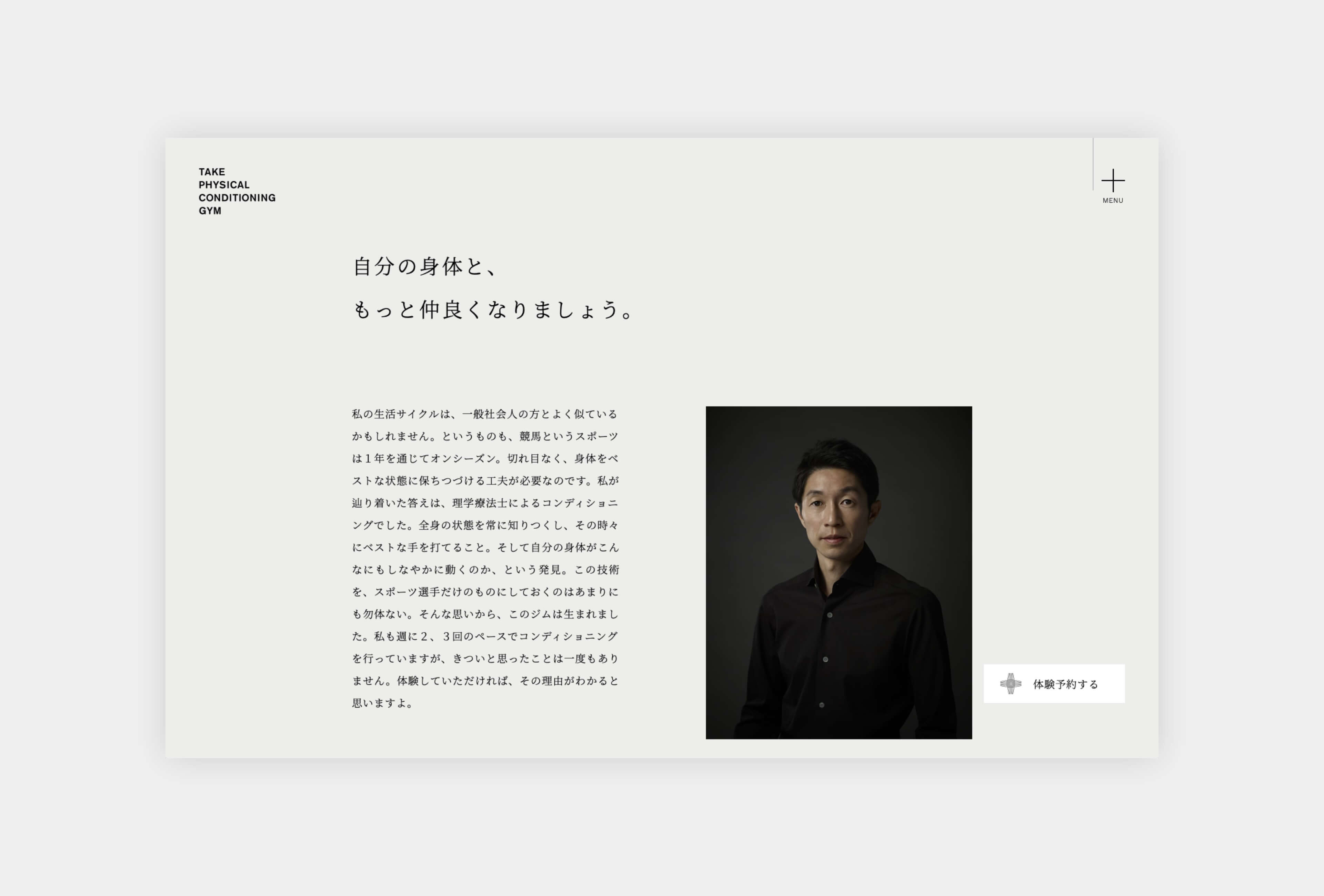Click the woven cross emblem beside 体験予約する
The image size is (1324, 896).
1011,684
